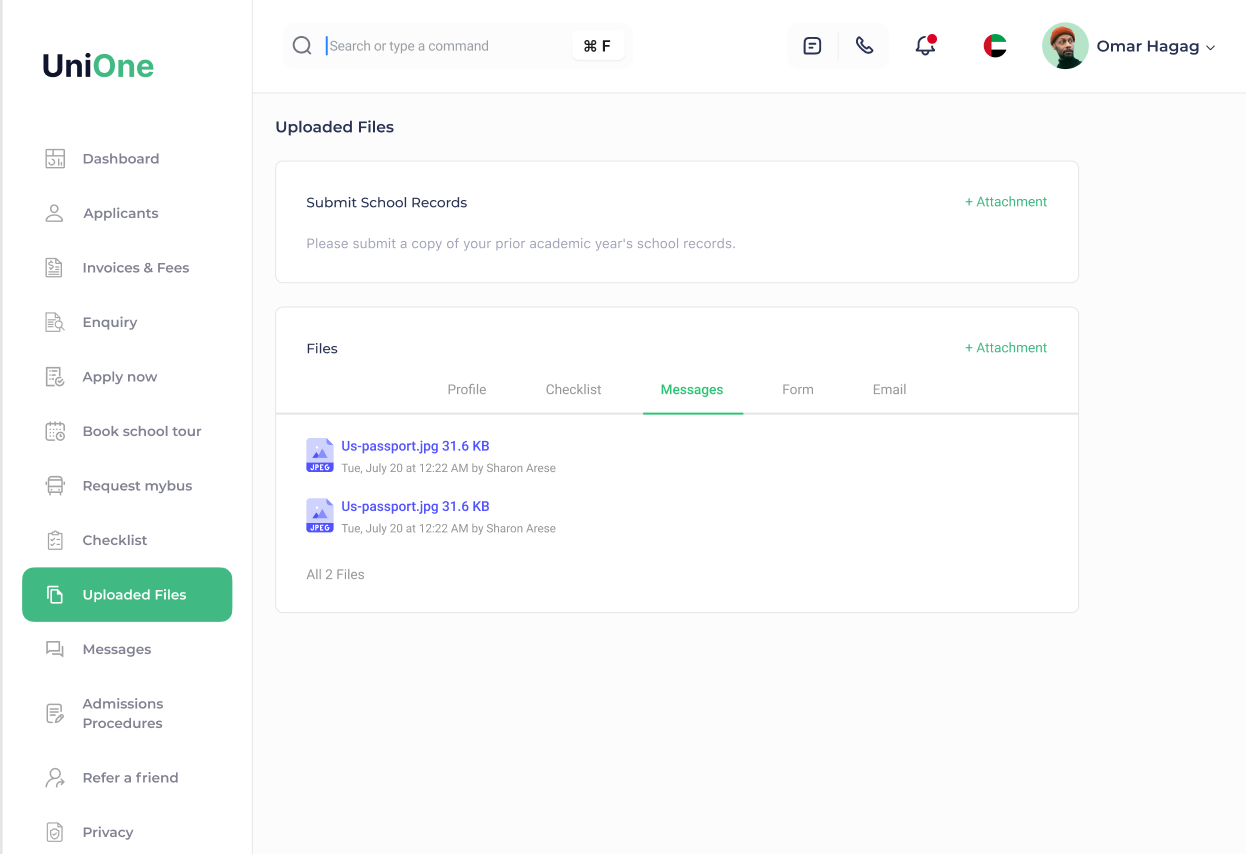Select the Email files tab
Screen dimensions: 1246x854
point(889,390)
